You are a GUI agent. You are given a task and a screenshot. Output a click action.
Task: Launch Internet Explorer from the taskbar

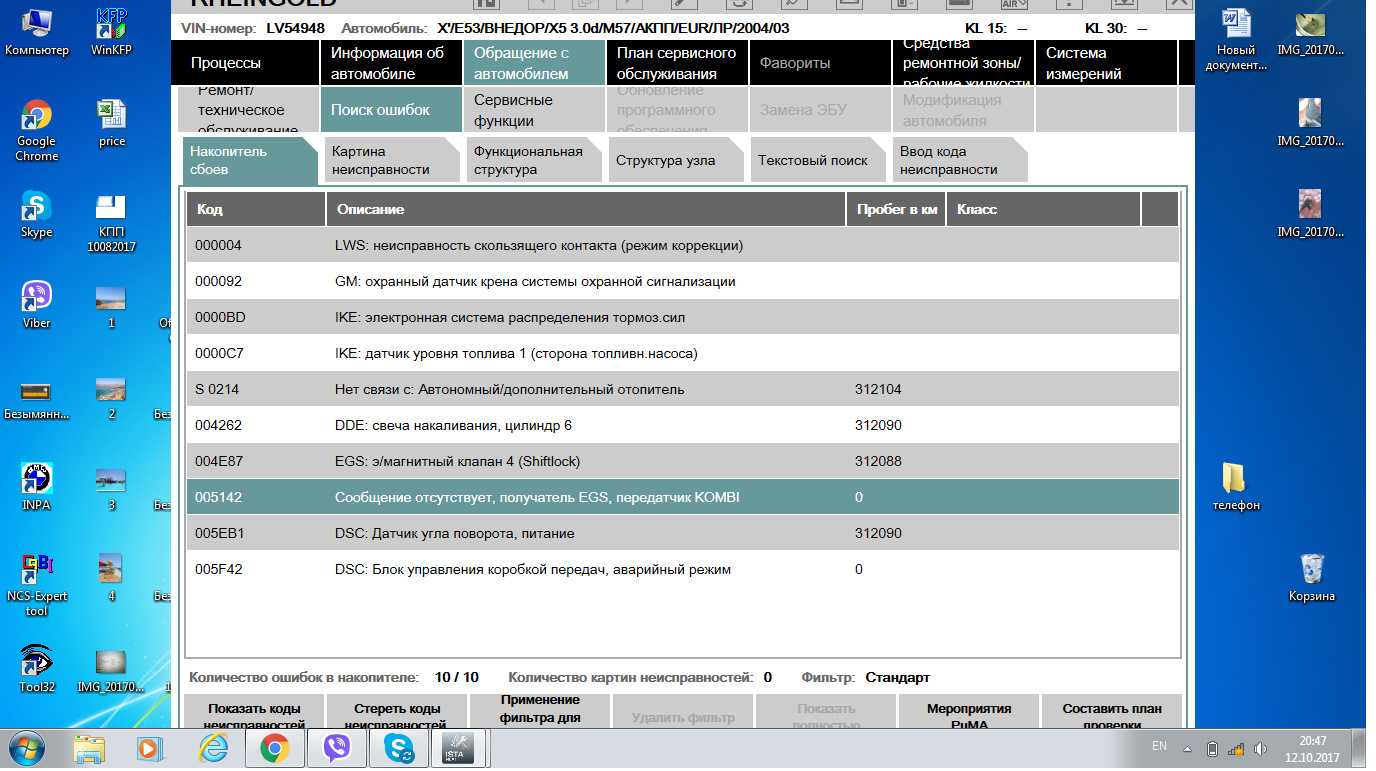[213, 748]
